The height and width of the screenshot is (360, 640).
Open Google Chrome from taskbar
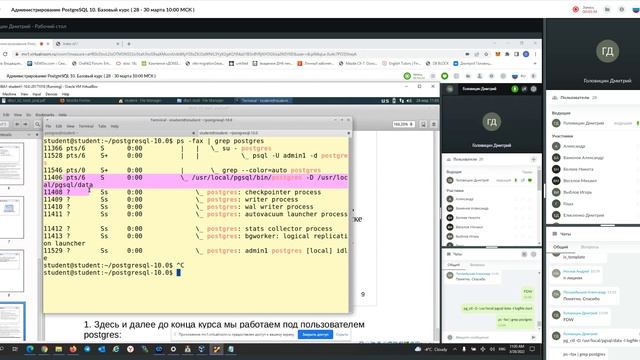pyautogui.click(x=44, y=349)
